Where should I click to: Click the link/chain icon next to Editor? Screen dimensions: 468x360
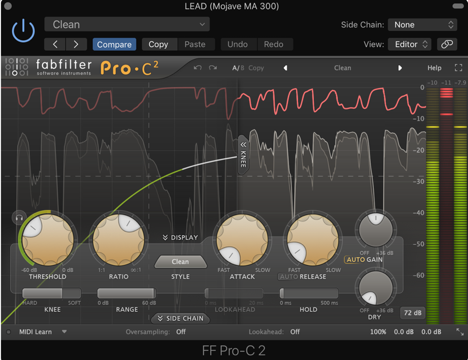(x=447, y=44)
